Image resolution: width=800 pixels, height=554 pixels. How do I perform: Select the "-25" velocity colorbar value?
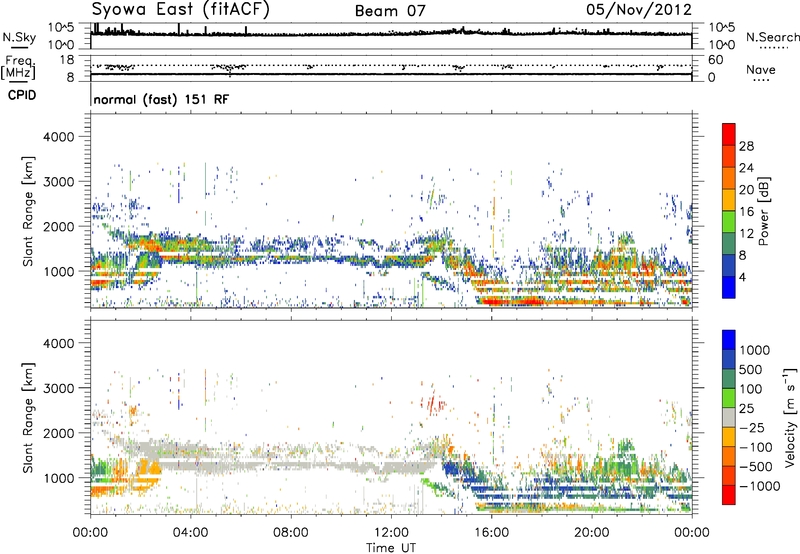coord(751,427)
